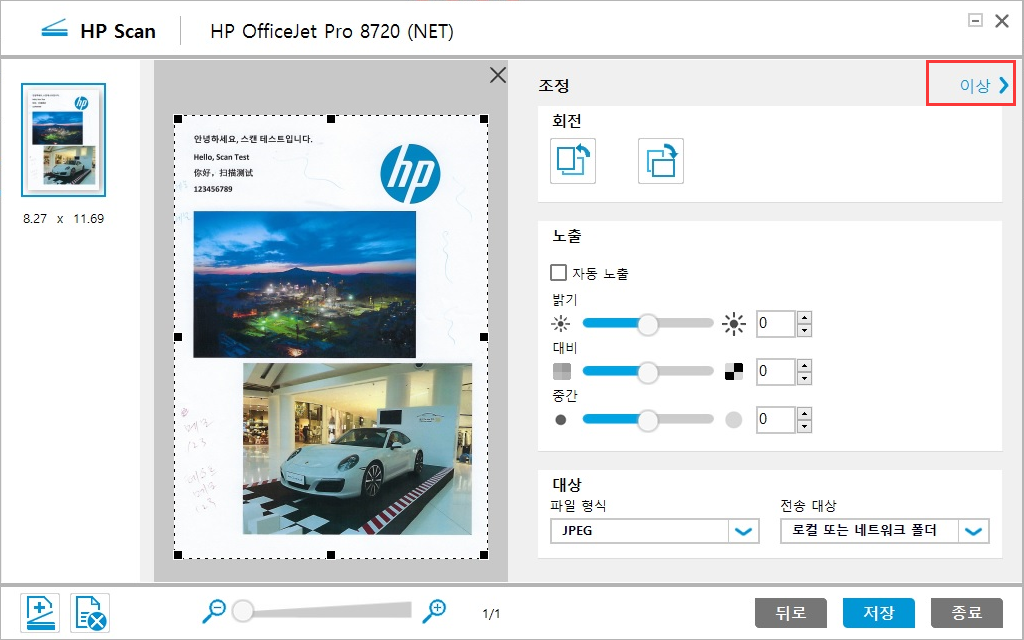This screenshot has height=640, width=1024.
Task: Click the 대비 value input field
Action: [775, 372]
